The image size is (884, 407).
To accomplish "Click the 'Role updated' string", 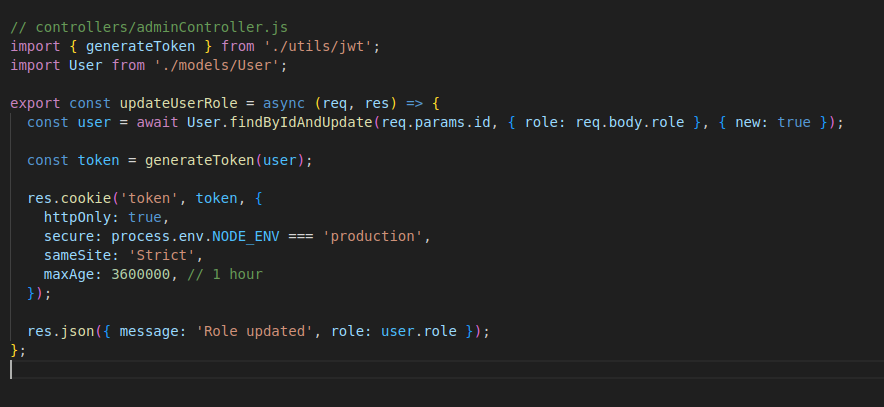I will point(254,331).
